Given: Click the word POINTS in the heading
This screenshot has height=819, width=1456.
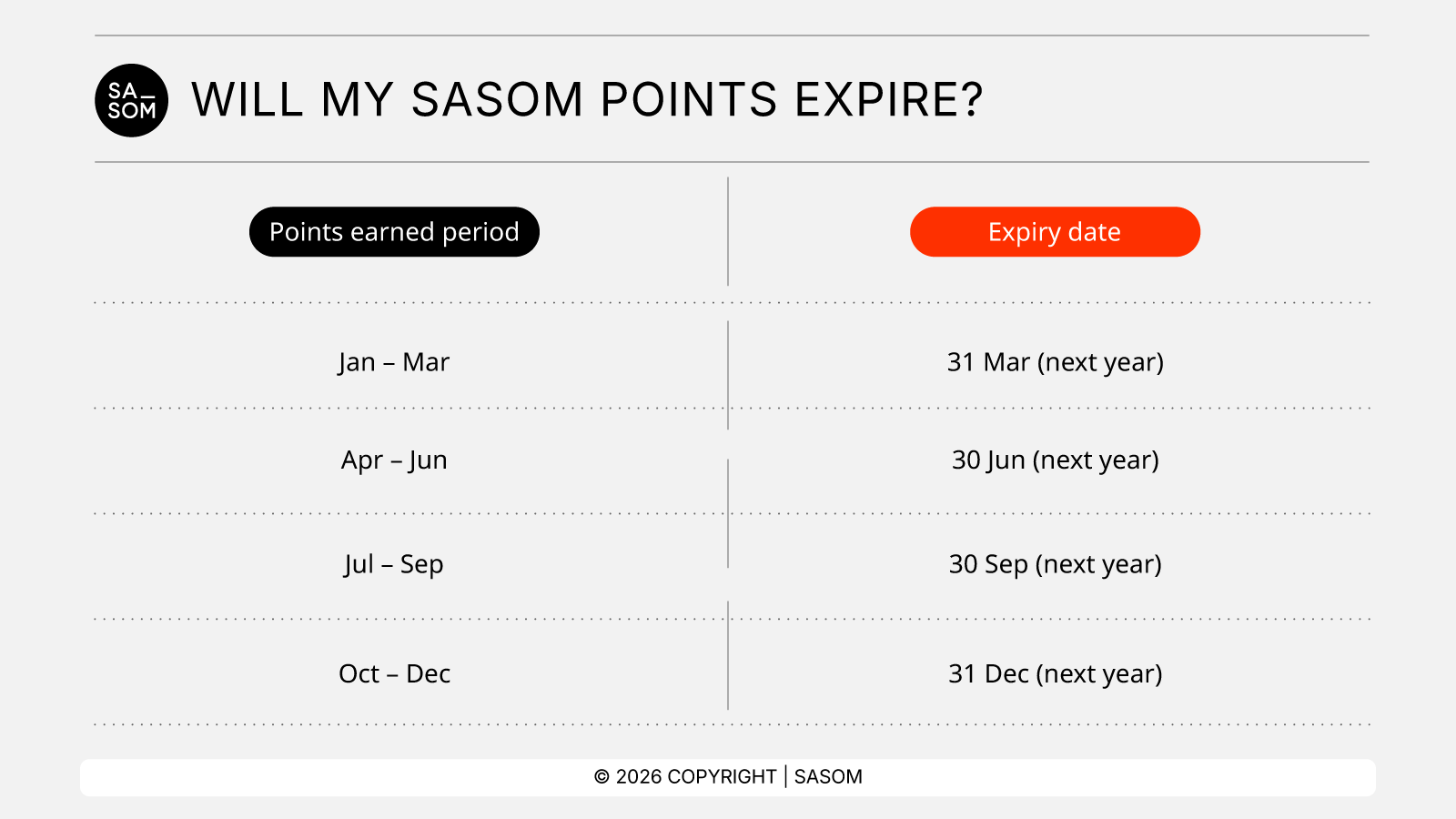Looking at the screenshot, I should tap(689, 100).
